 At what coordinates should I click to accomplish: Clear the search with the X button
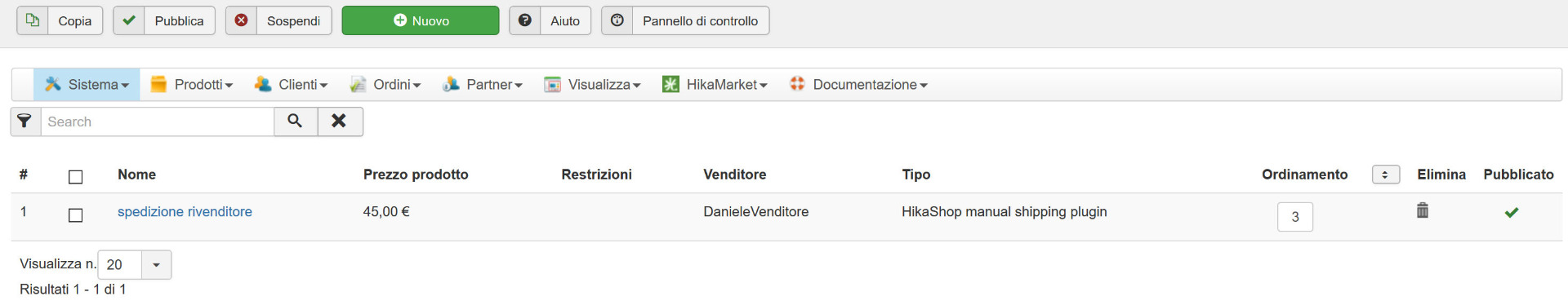tap(340, 122)
